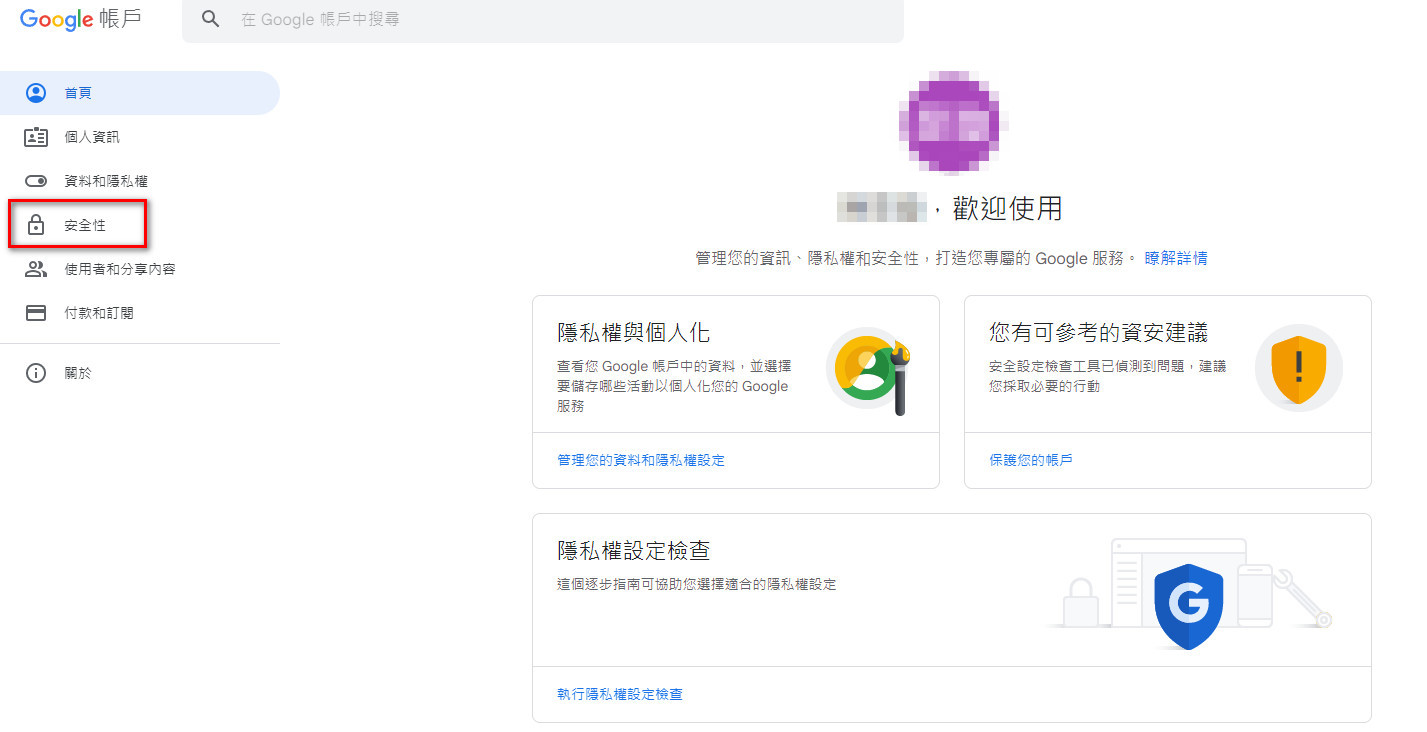1427x732 pixels.
Task: Open the 瞭解詳情 link
Action: point(1176,257)
